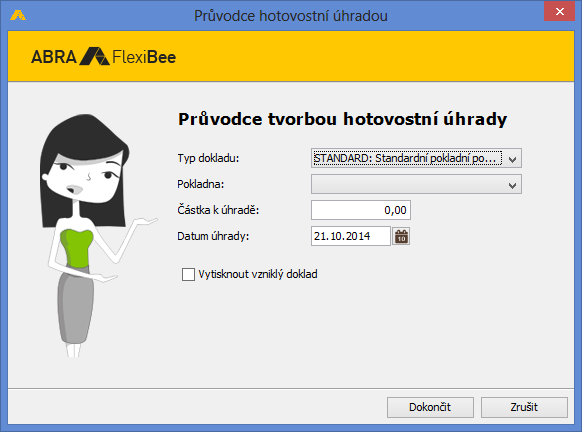Click Dokončit to finish the wizard
Screen dimensions: 582x432
(x=430, y=407)
